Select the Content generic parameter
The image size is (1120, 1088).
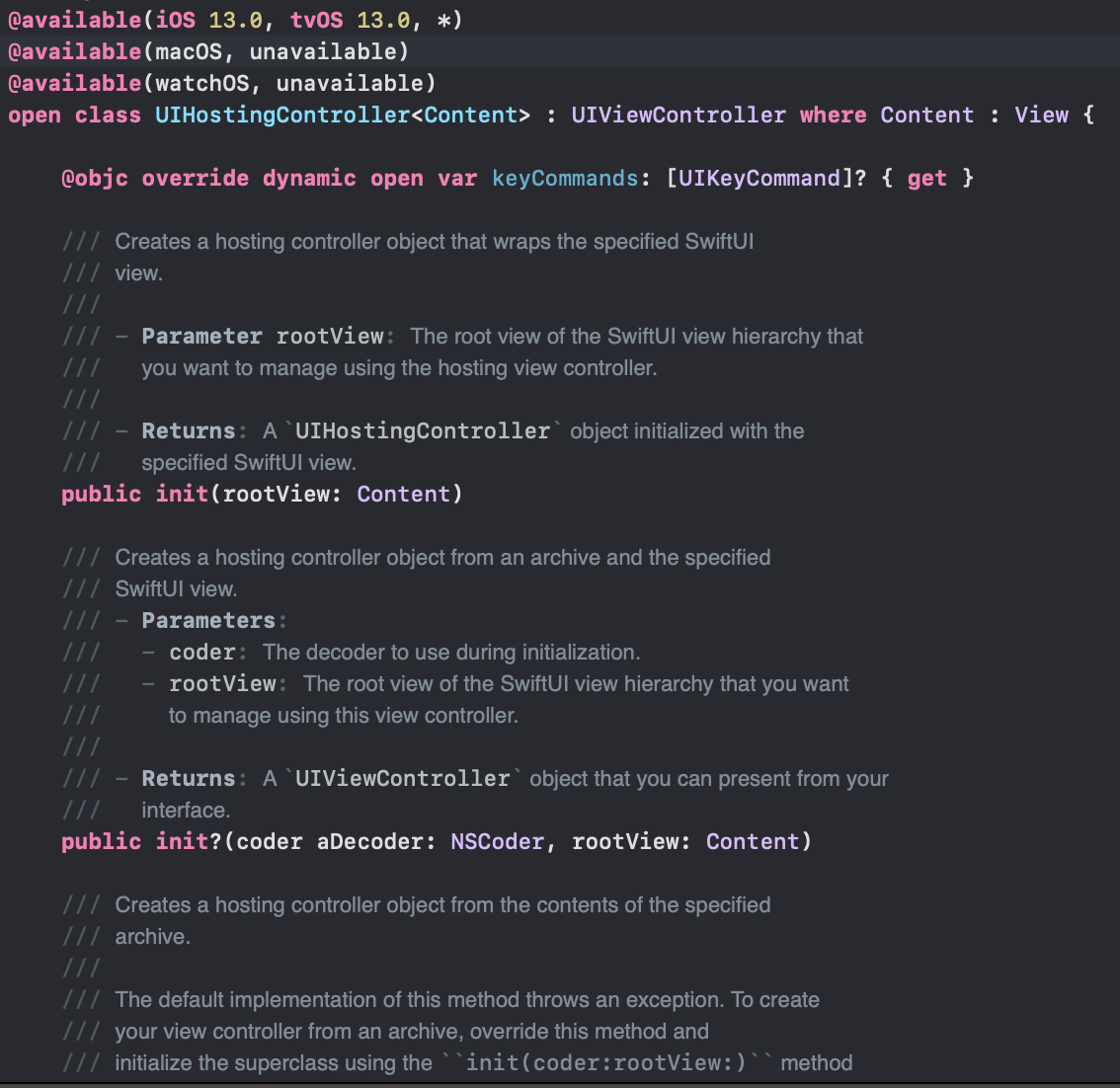[x=471, y=115]
